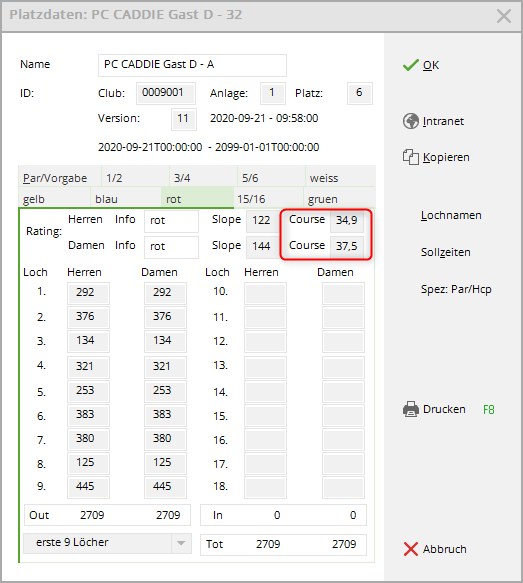Image resolution: width=523 pixels, height=583 pixels.
Task: Open the blau tee tab
Action: [126, 199]
